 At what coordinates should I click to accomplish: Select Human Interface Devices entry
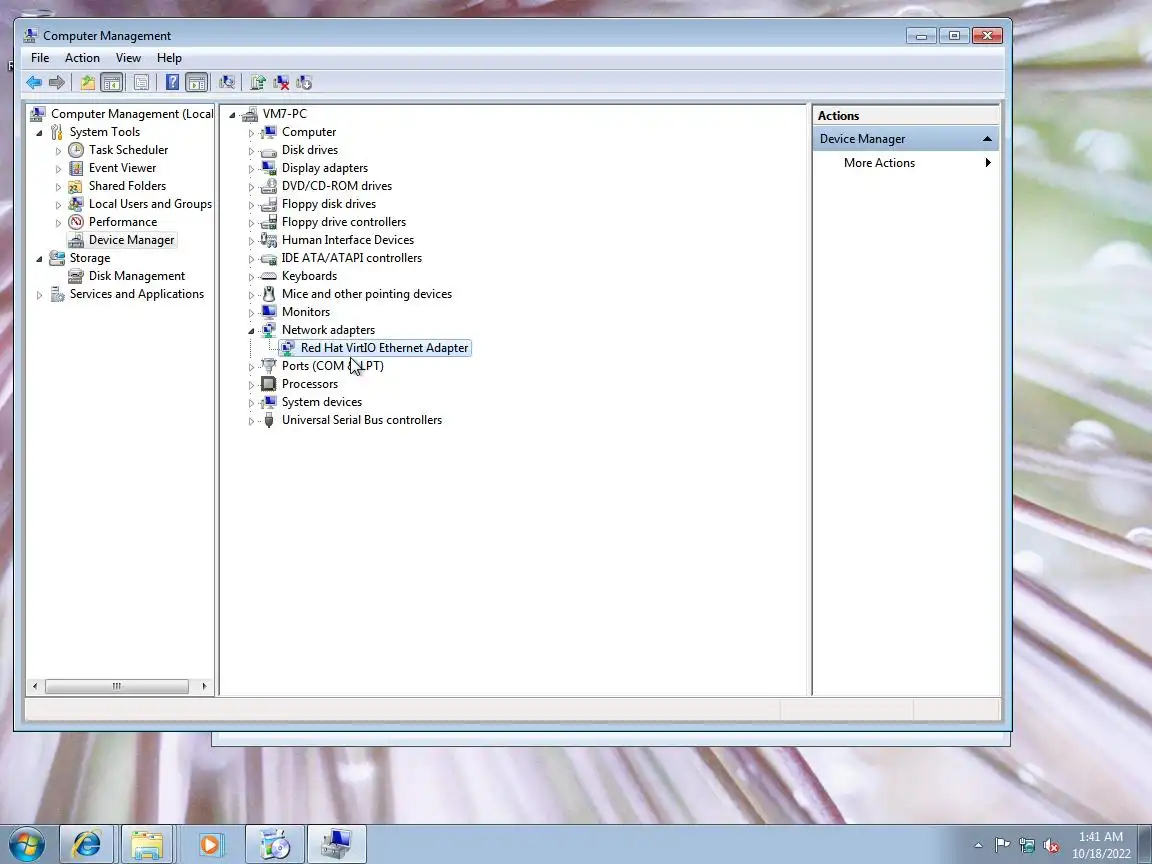click(348, 240)
